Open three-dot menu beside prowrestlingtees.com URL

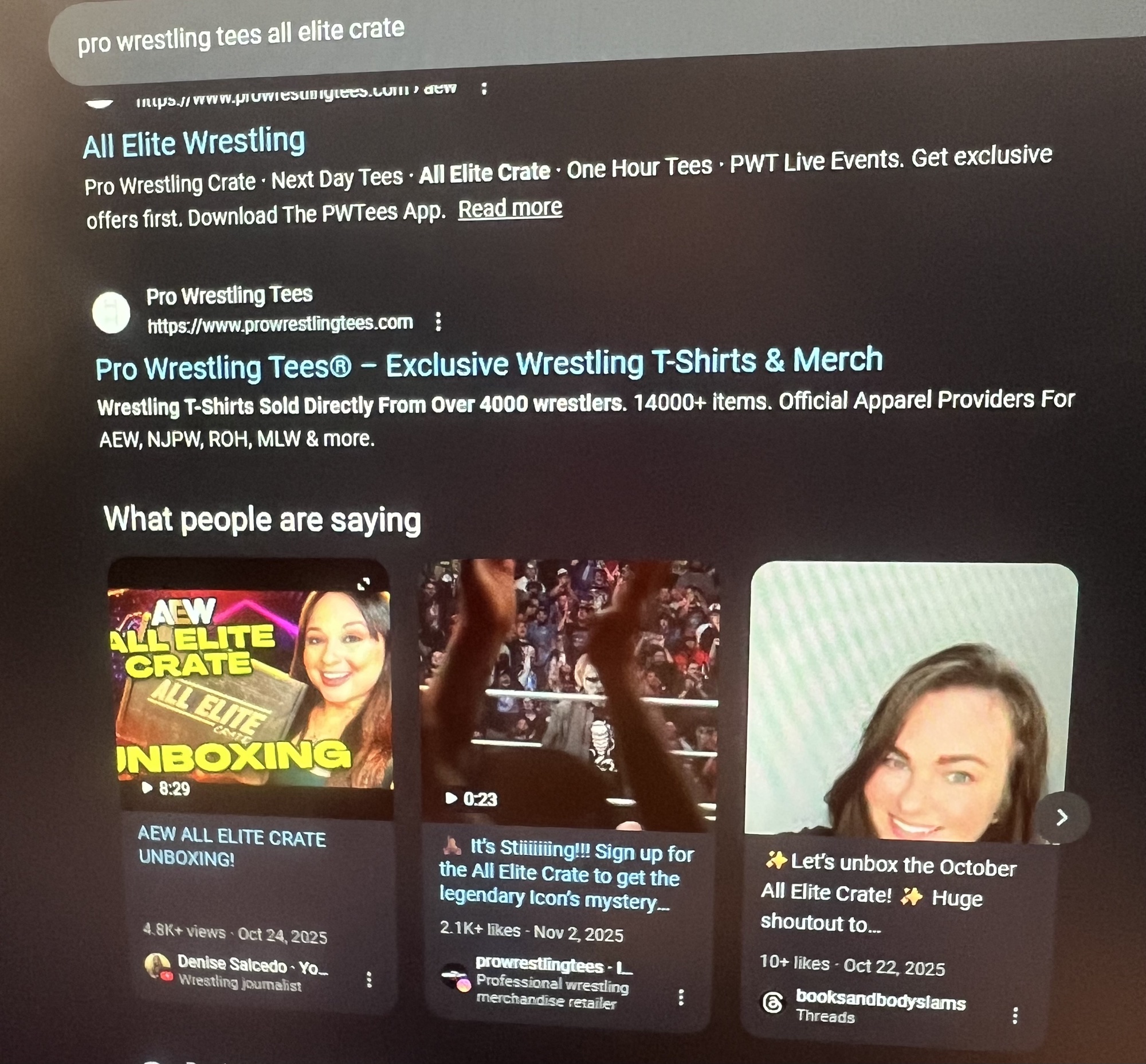click(x=438, y=321)
